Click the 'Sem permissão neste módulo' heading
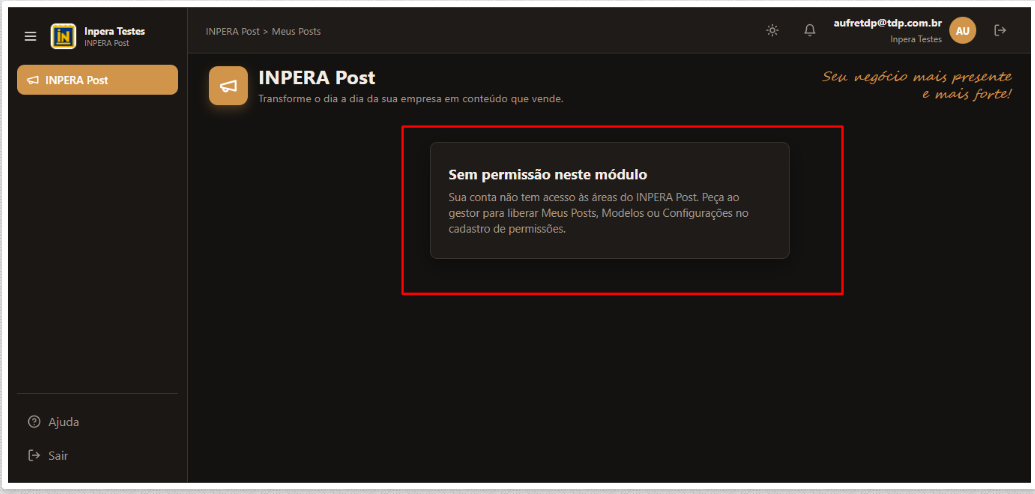The image size is (1035, 494). [548, 175]
